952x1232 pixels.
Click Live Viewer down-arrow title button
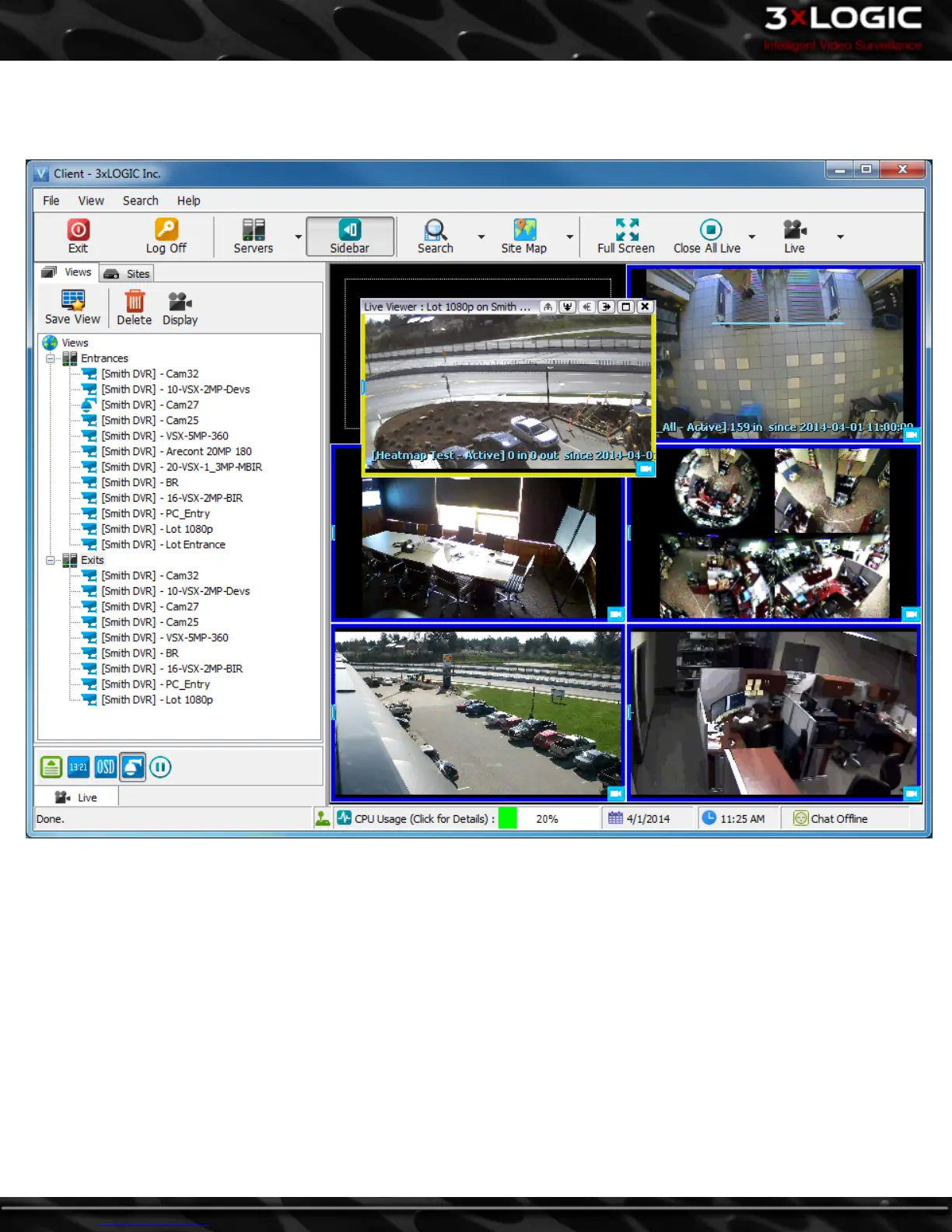[568, 307]
